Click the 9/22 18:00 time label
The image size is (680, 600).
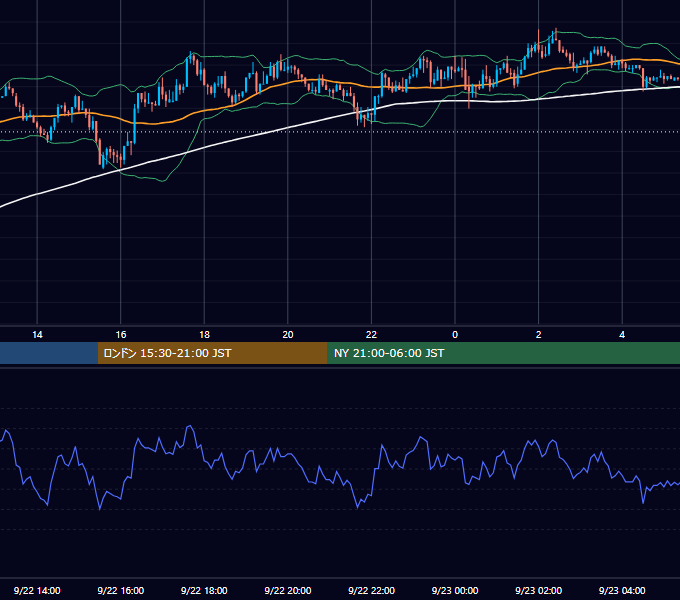(x=204, y=590)
